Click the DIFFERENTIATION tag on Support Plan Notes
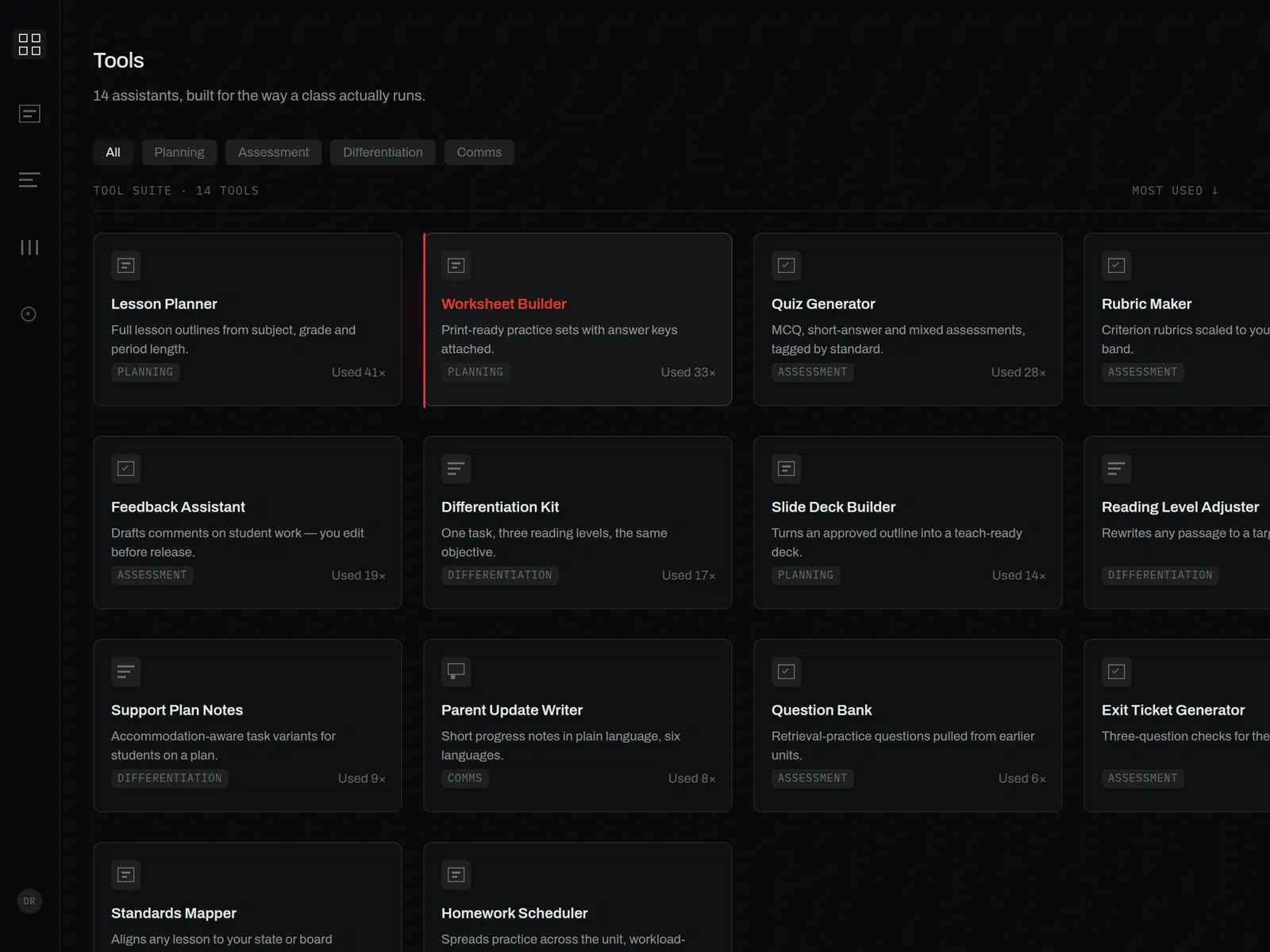Screen dimensions: 1270x952 click(170, 778)
